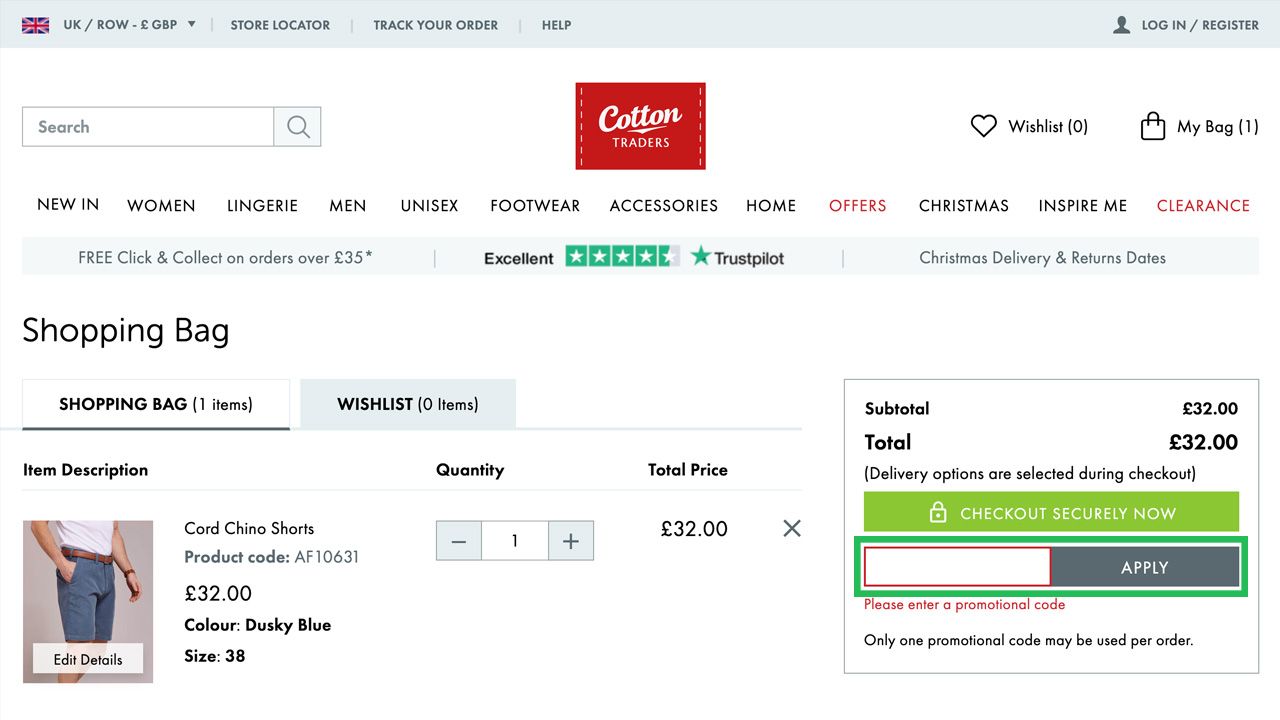The width and height of the screenshot is (1280, 720).
Task: Increase quantity with the plus button
Action: 571,541
